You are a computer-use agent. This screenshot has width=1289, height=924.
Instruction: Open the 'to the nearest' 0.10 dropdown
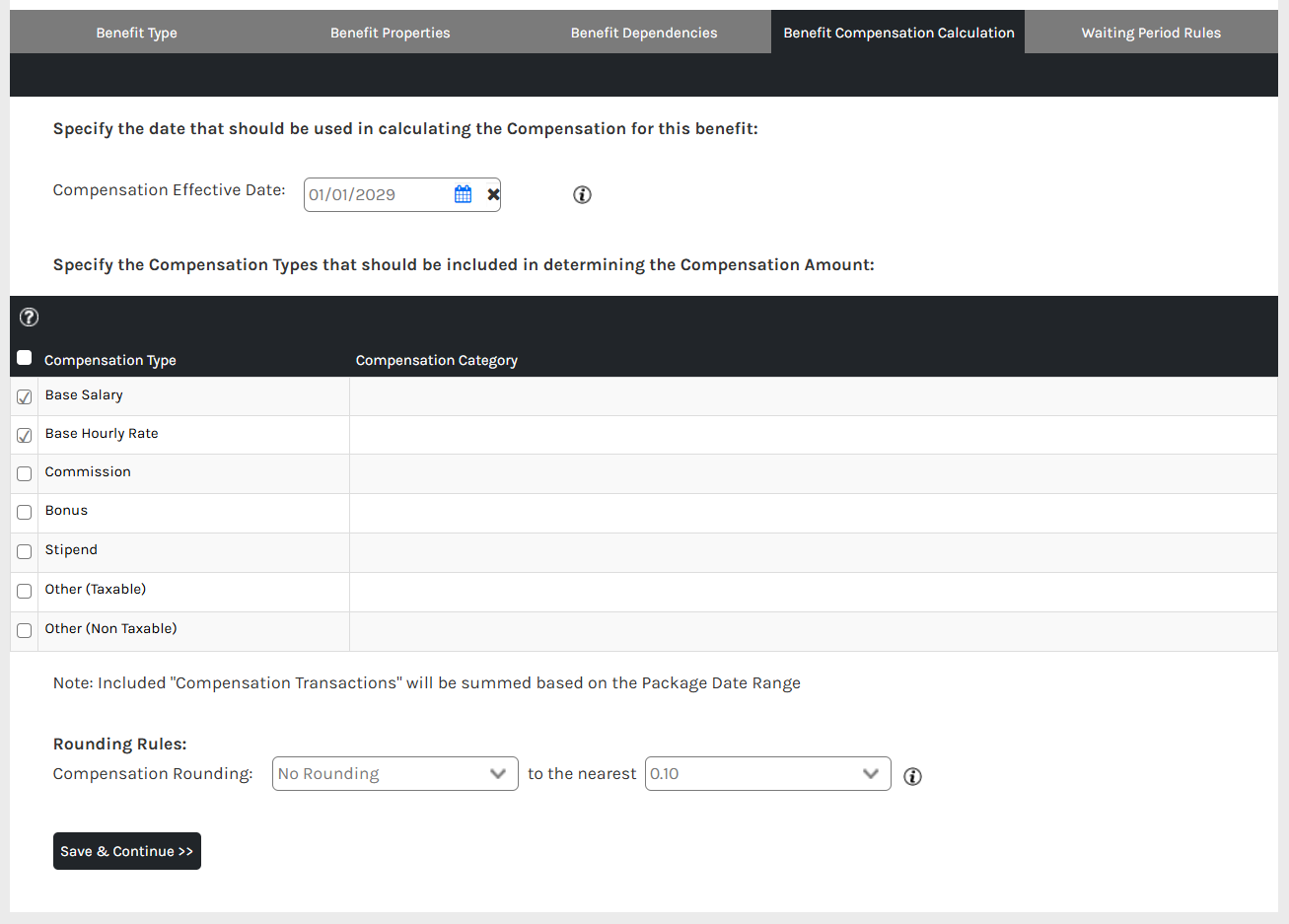point(768,773)
